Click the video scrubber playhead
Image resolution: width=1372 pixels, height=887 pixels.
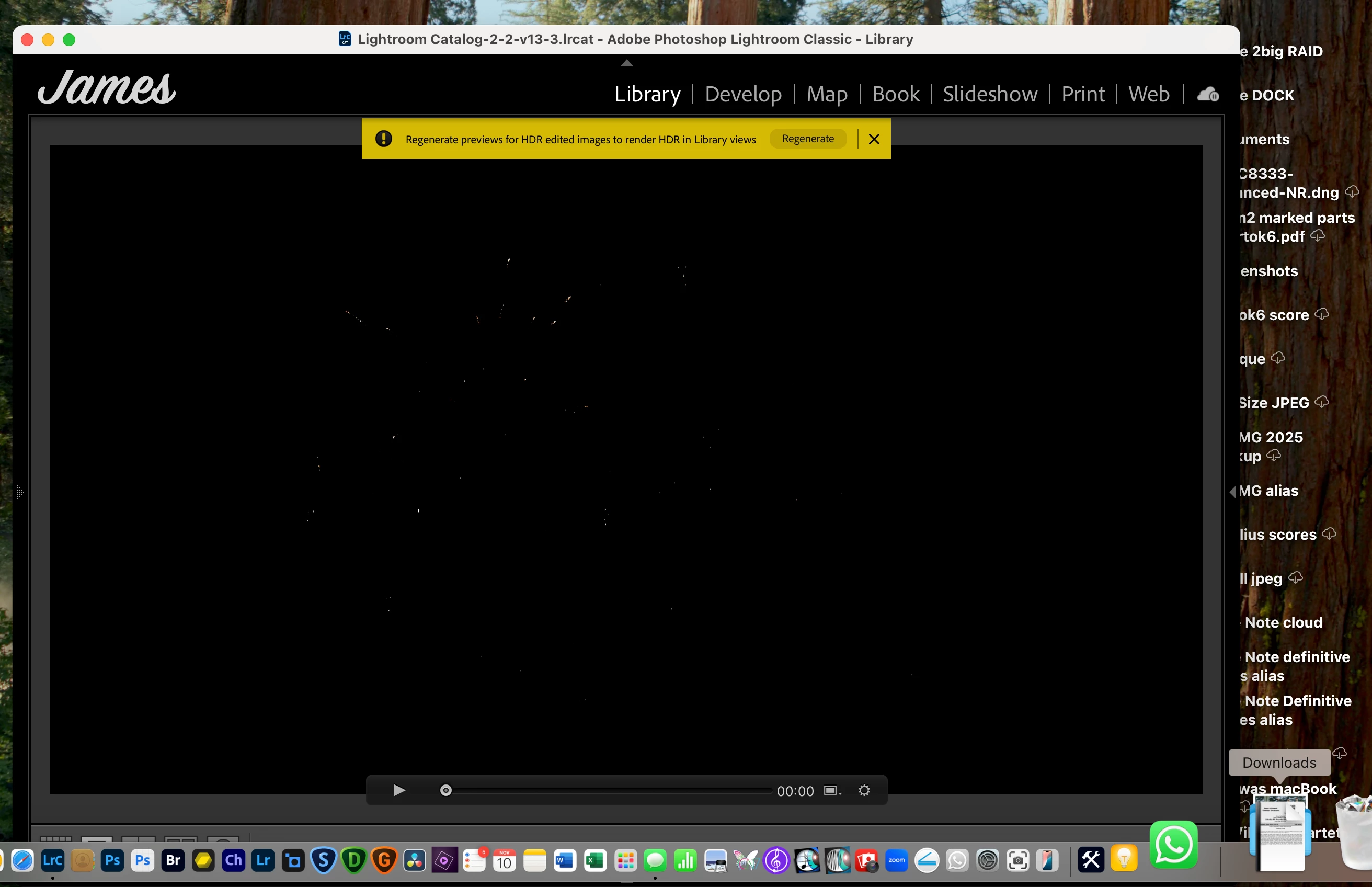tap(445, 790)
